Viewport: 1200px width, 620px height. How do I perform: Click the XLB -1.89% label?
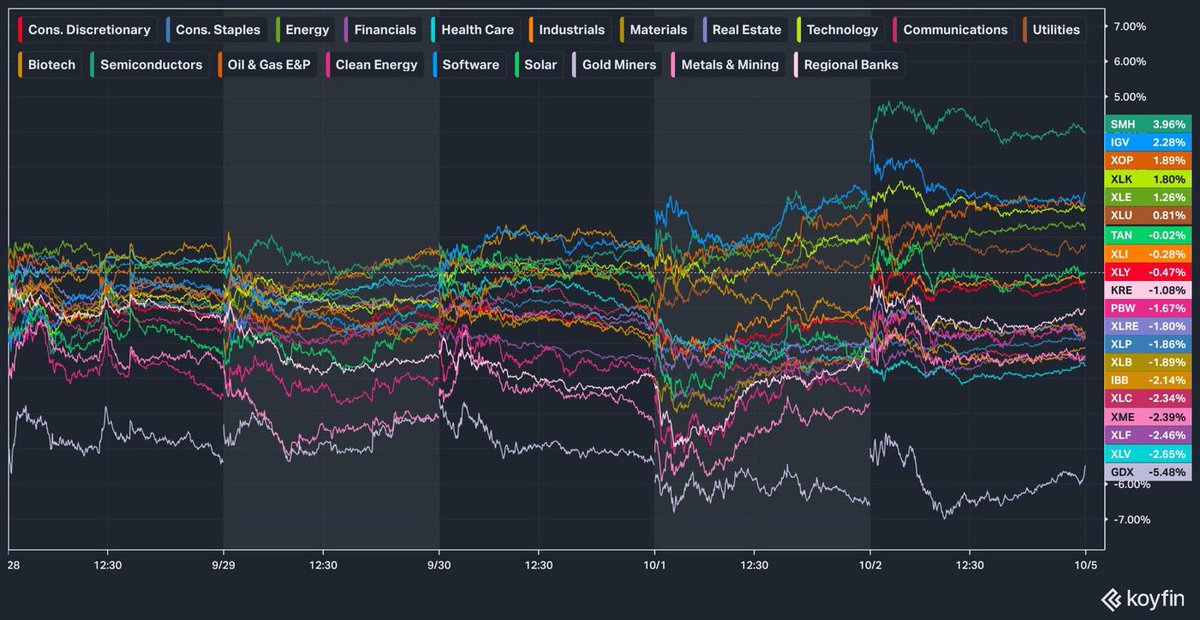coord(1148,362)
